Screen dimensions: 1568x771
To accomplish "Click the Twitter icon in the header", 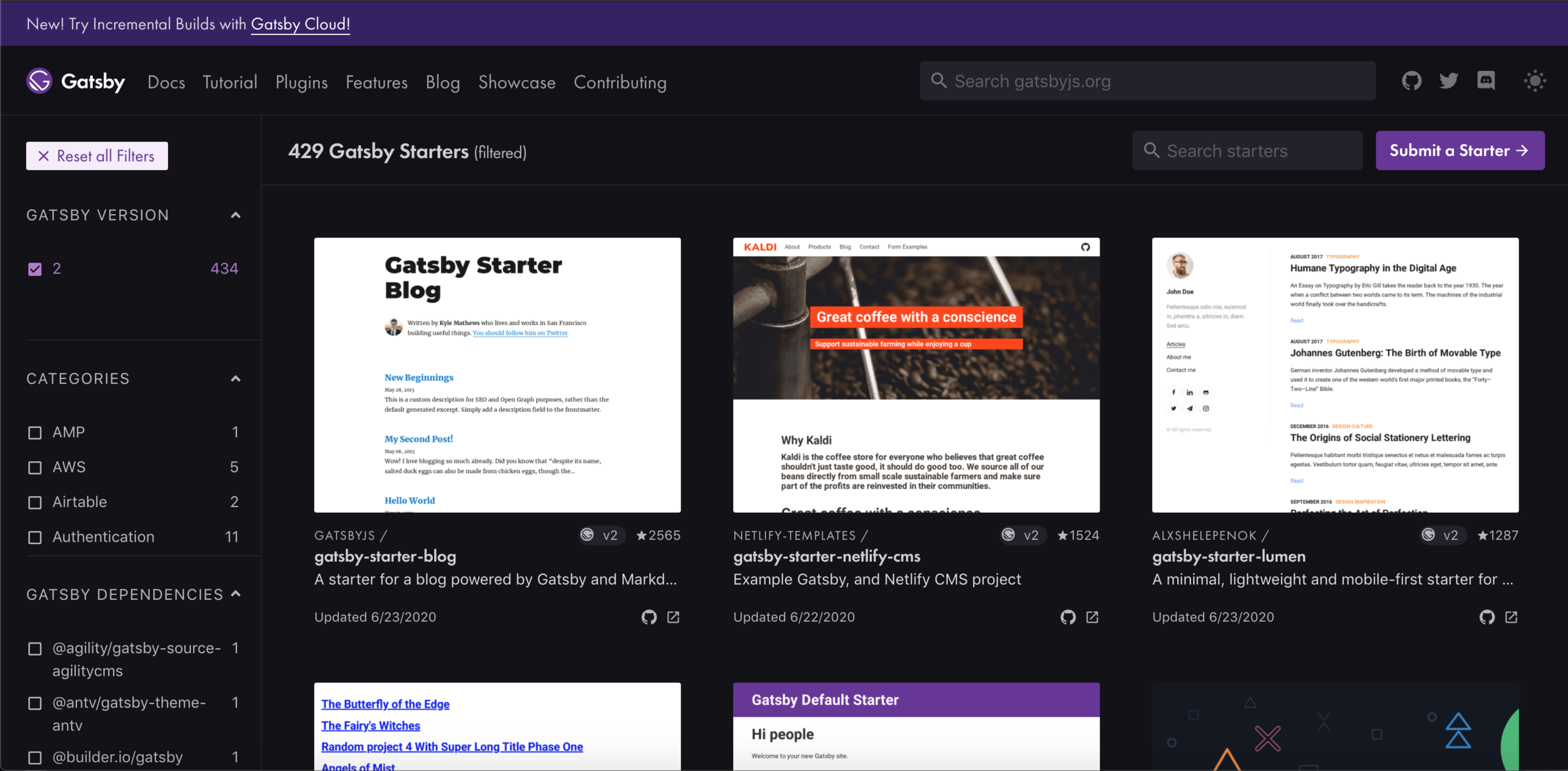I will 1448,81.
